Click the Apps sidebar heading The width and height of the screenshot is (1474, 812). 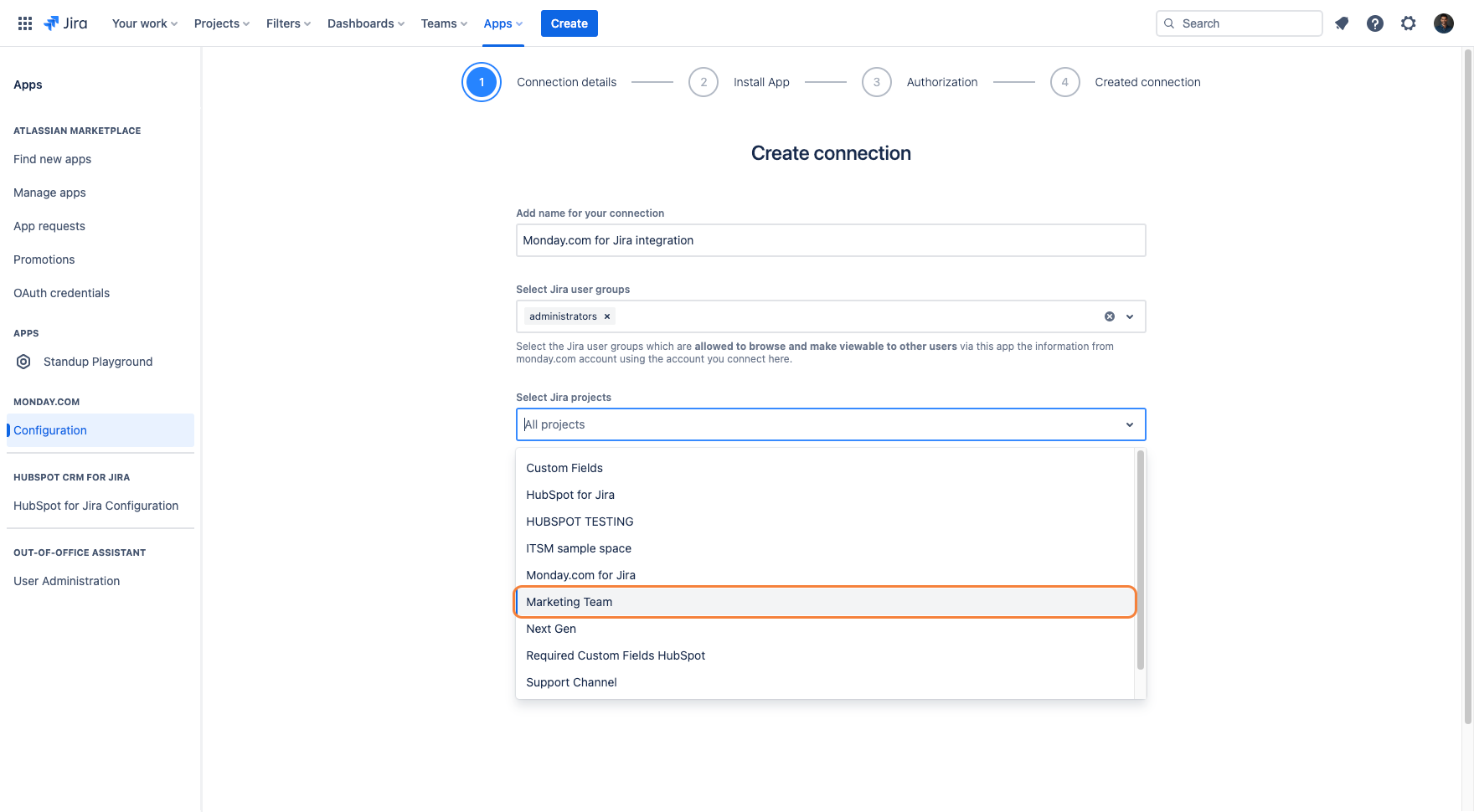coord(28,85)
